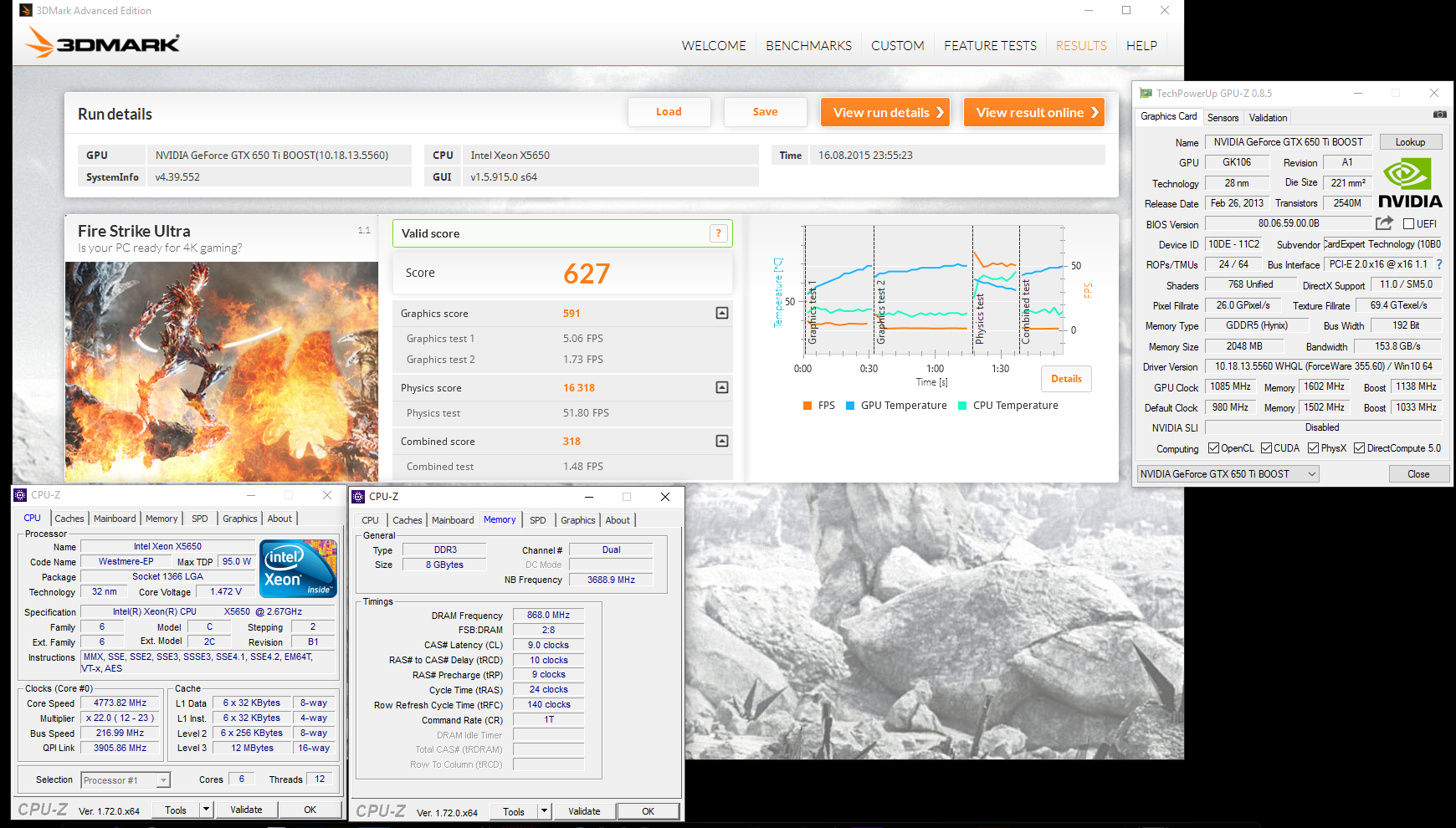
Task: Switch to Validation tab in GPU-Z
Action: (1268, 118)
